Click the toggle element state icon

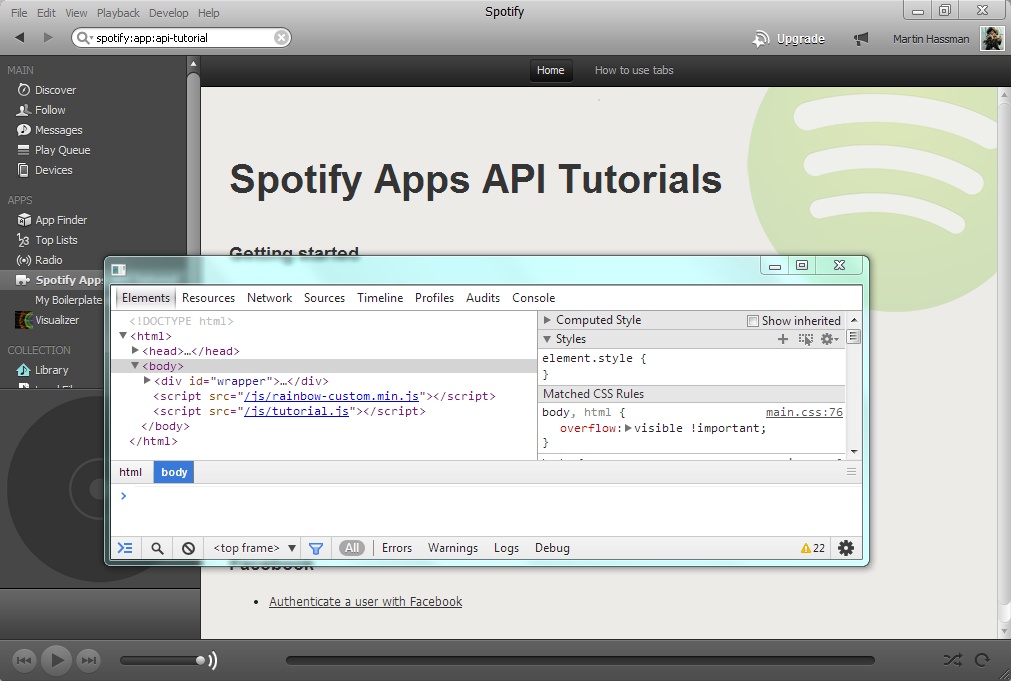coord(806,339)
